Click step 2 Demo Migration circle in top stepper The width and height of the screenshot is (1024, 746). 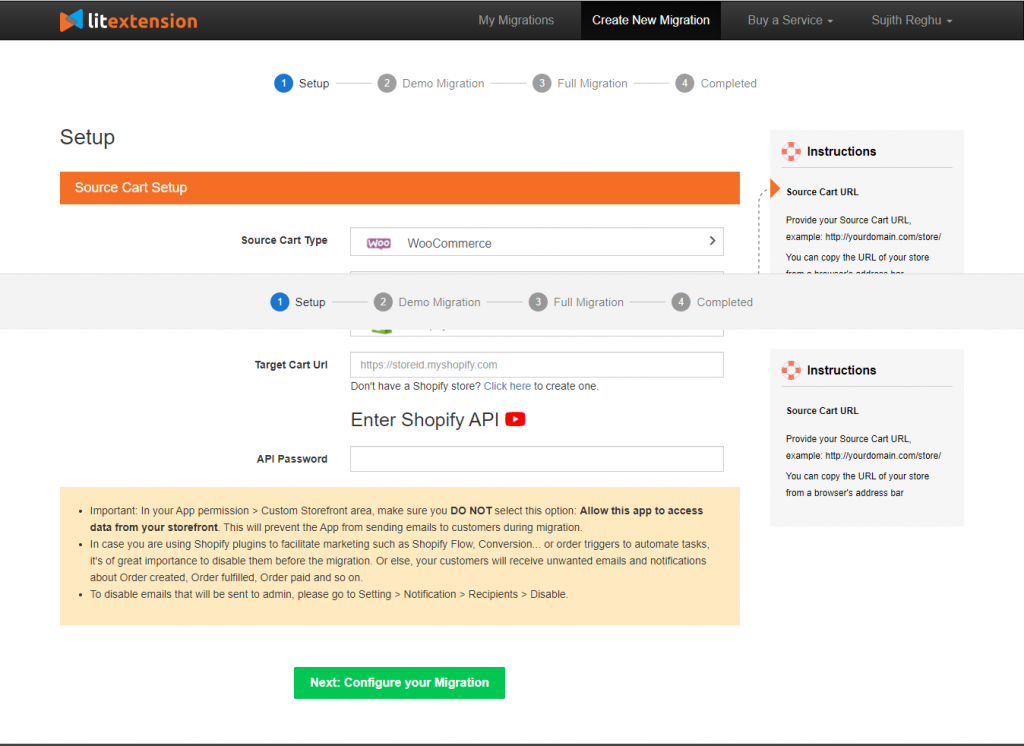point(387,84)
